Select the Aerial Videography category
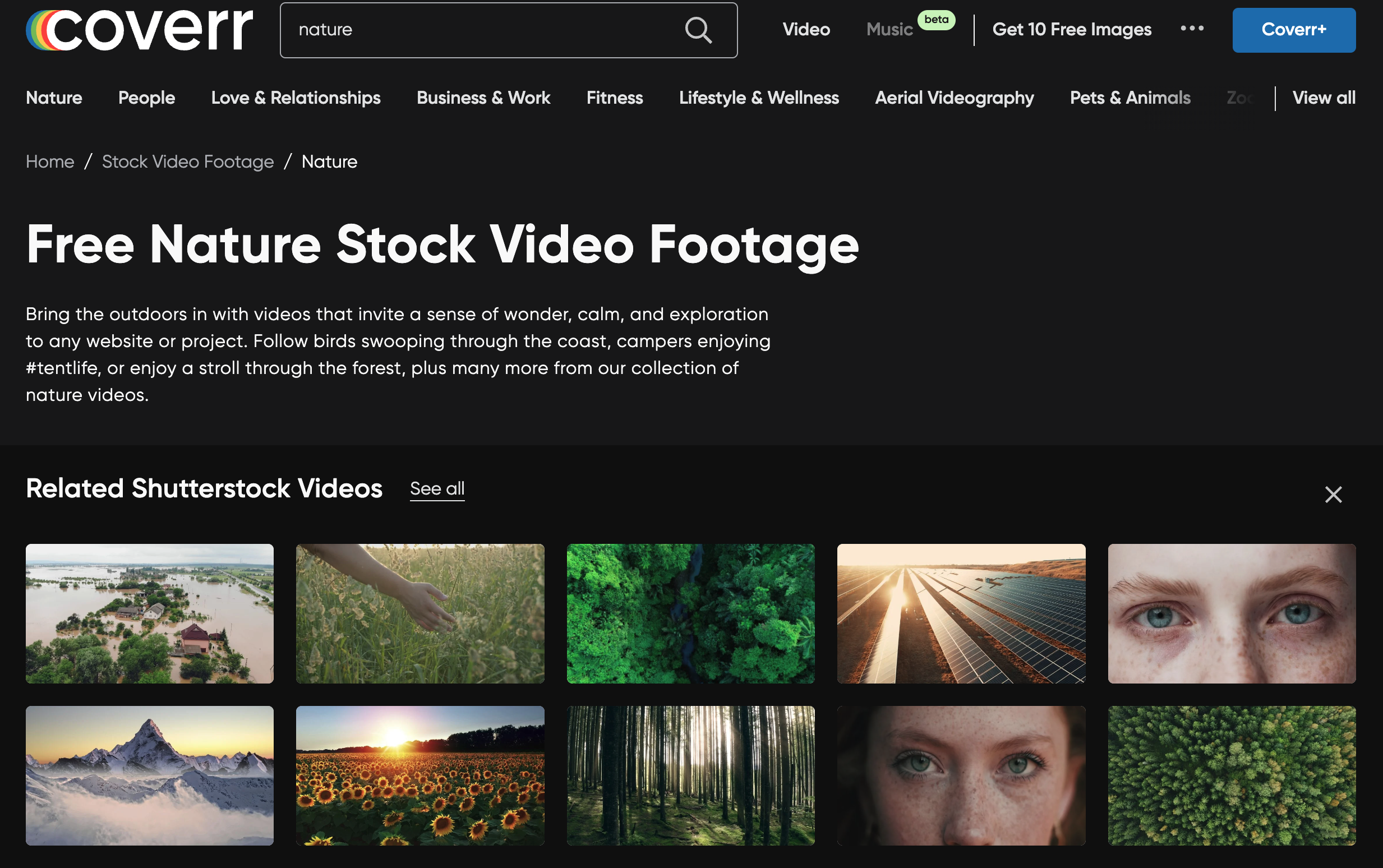The height and width of the screenshot is (868, 1383). tap(954, 98)
